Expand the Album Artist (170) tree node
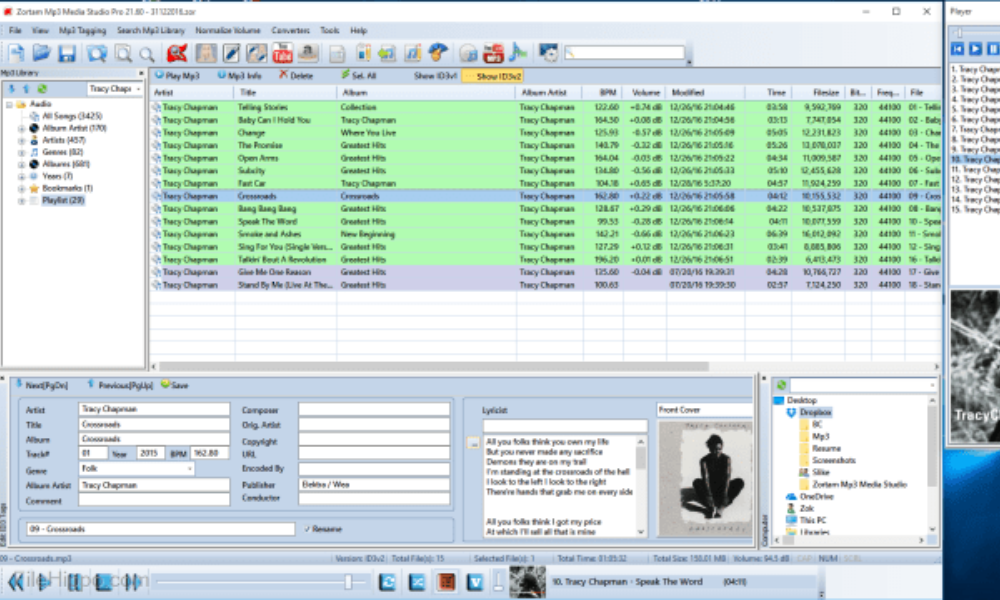Image resolution: width=1000 pixels, height=600 pixels. point(21,128)
